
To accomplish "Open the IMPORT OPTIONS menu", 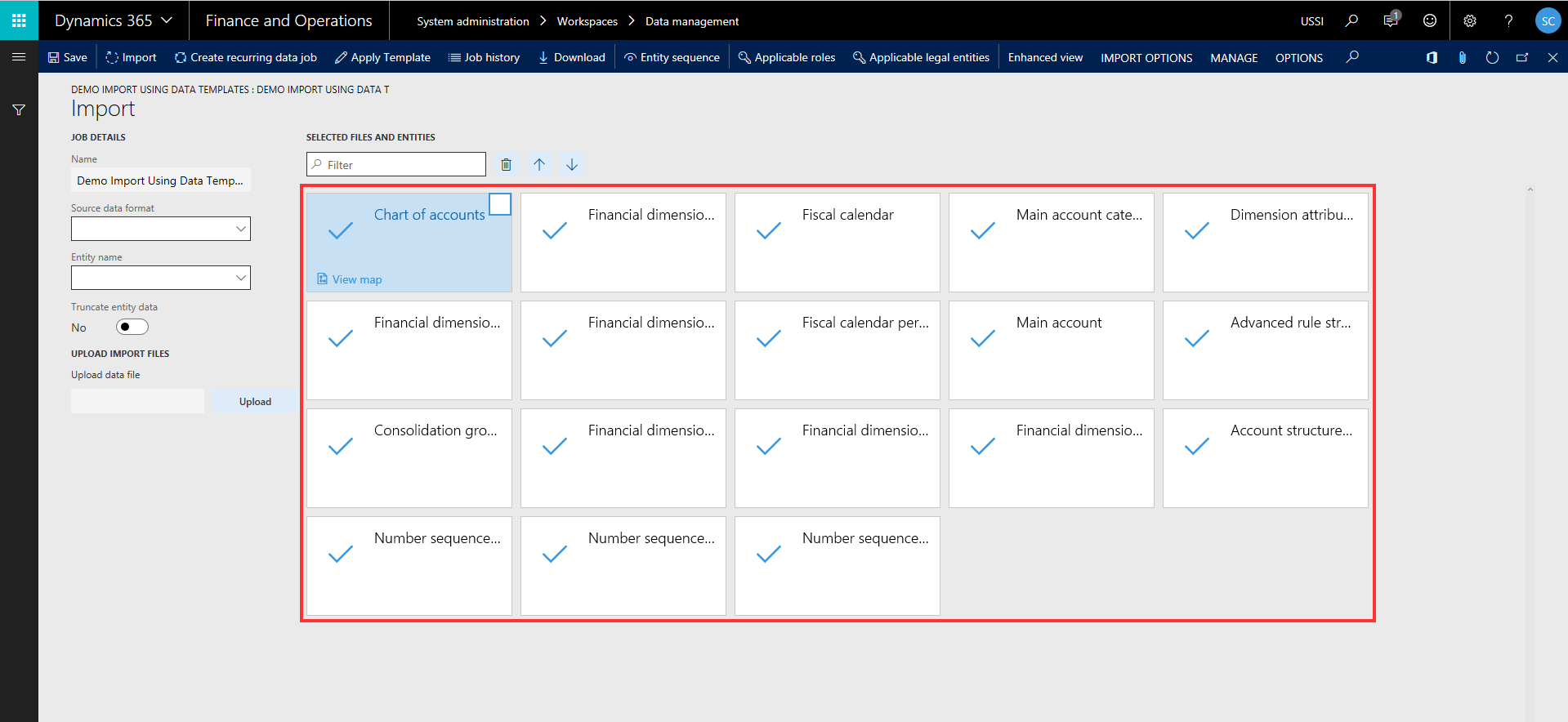I will coord(1146,58).
